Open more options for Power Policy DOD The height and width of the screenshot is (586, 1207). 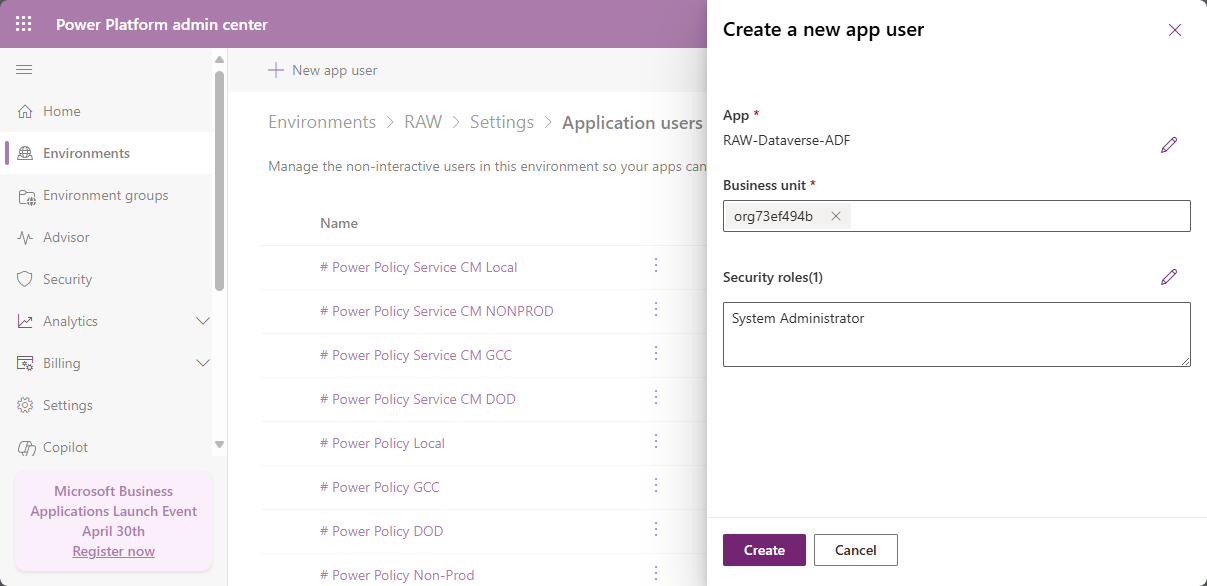(x=656, y=529)
